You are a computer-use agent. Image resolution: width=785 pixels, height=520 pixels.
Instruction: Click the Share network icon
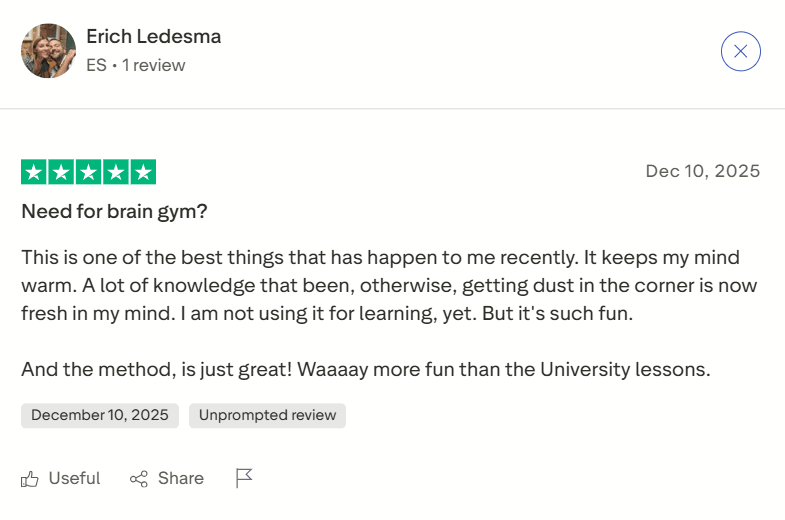point(139,479)
